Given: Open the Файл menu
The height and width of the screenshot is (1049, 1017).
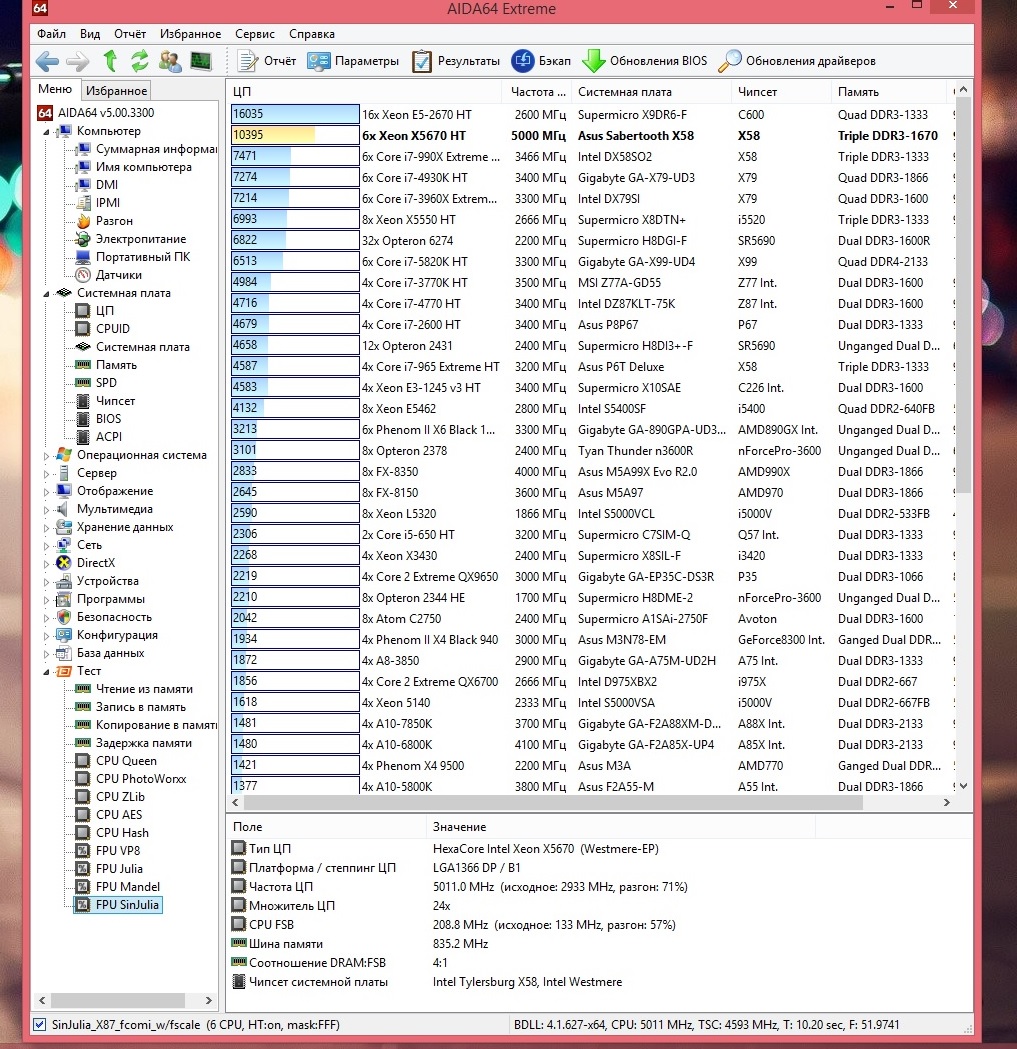Looking at the screenshot, I should (x=51, y=33).
